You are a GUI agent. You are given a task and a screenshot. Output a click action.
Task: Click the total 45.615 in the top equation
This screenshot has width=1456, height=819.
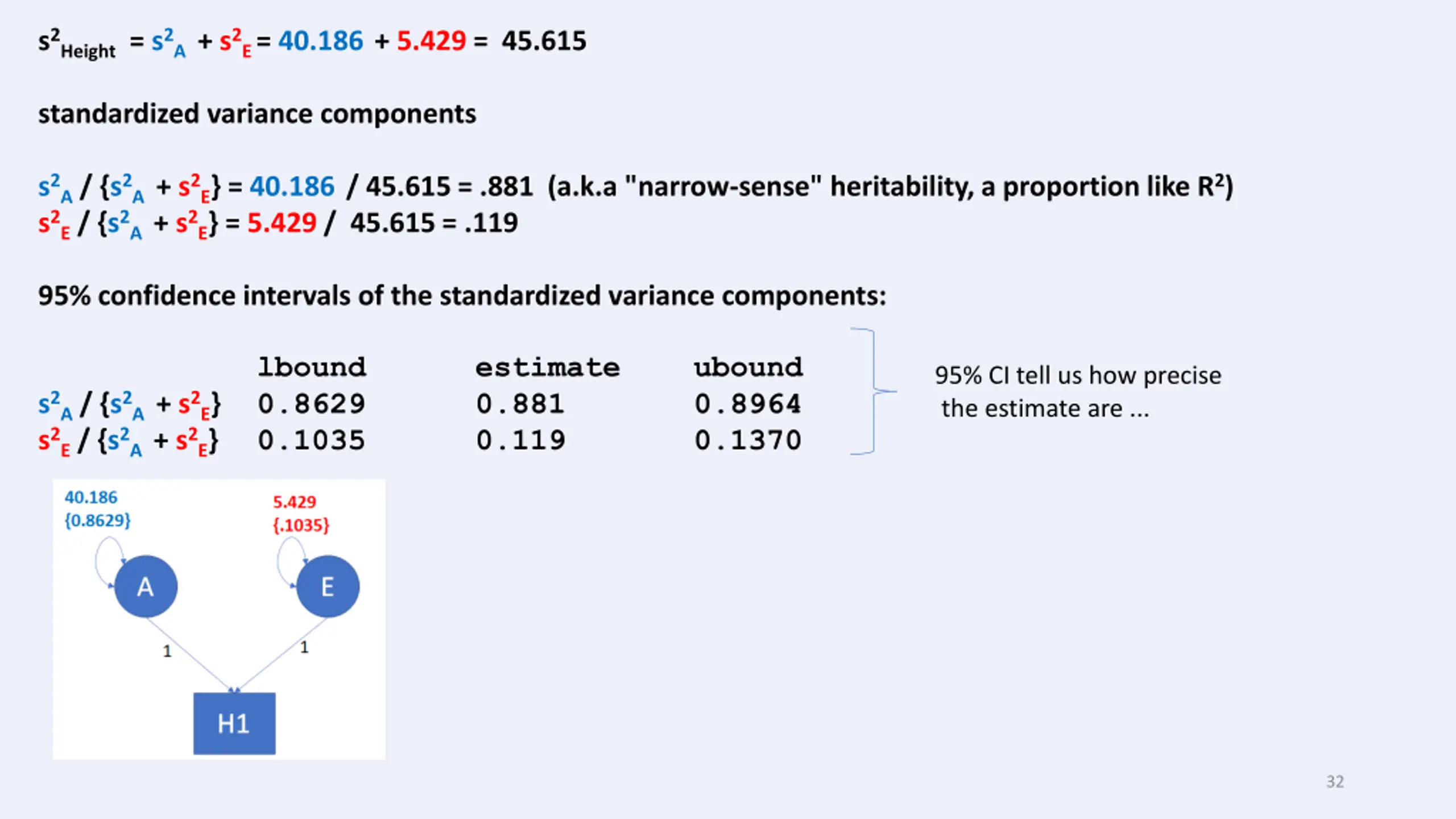point(544,41)
